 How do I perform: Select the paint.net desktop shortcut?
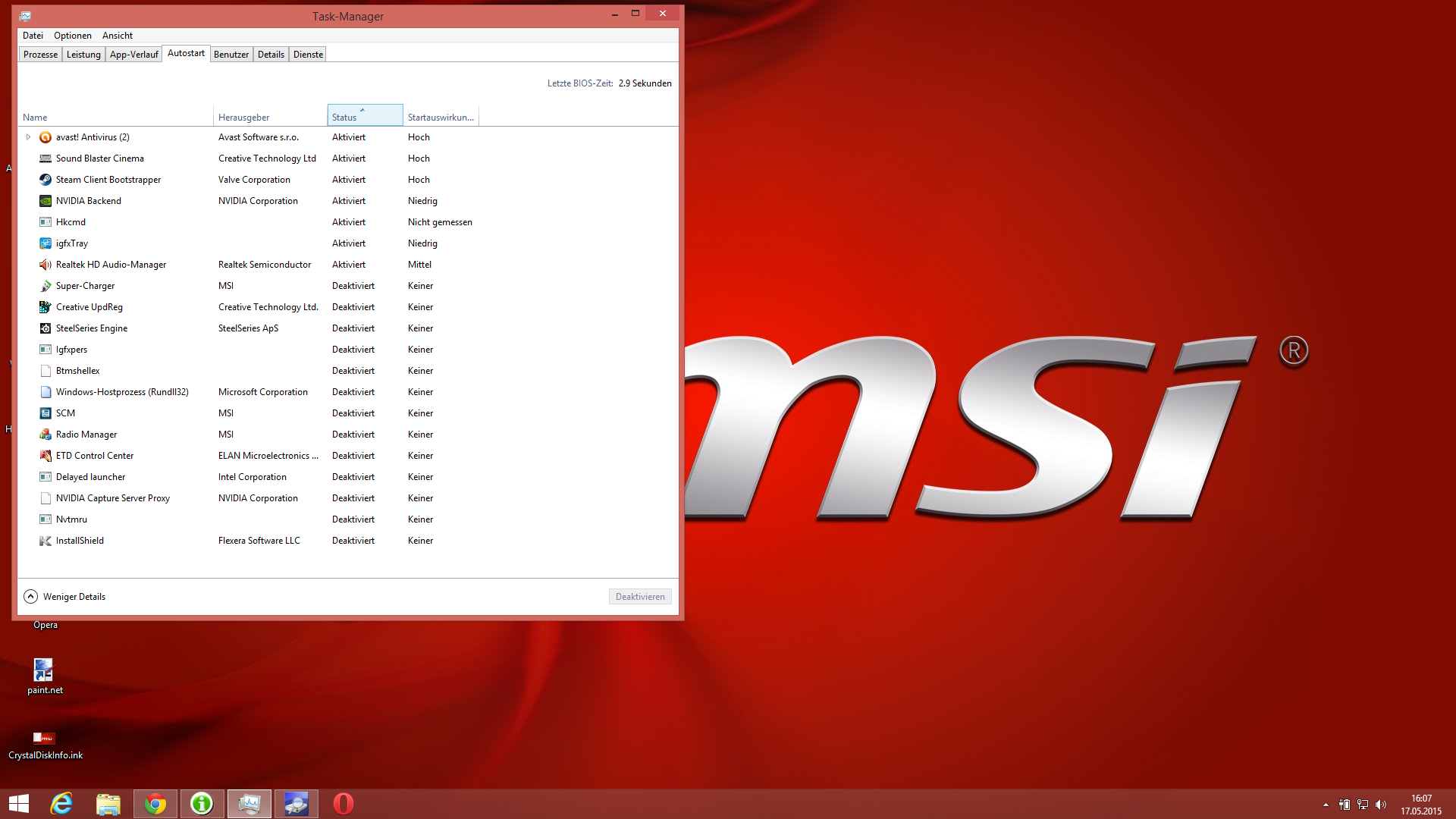[x=45, y=676]
